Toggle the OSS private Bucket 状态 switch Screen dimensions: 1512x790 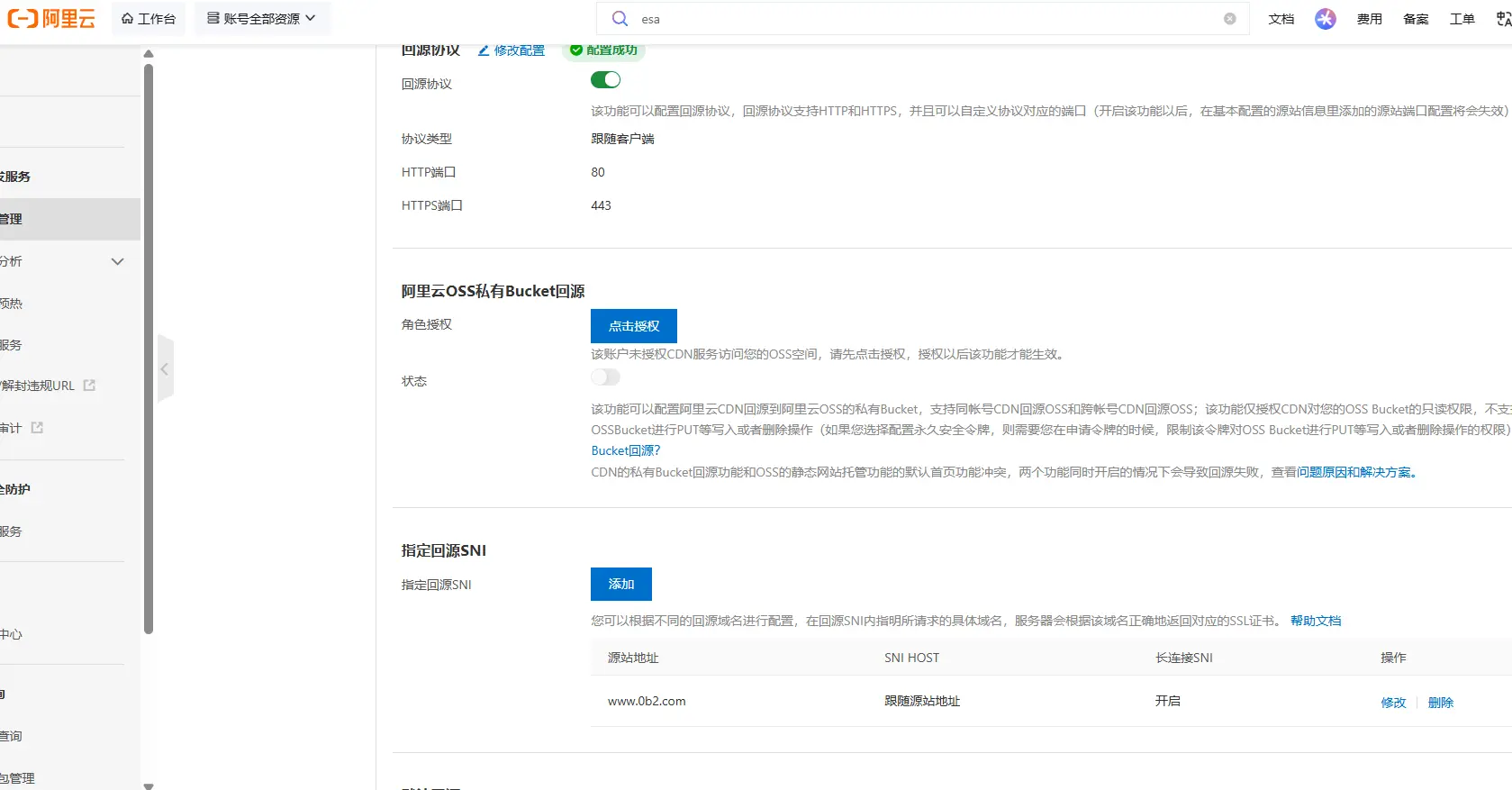pos(605,377)
